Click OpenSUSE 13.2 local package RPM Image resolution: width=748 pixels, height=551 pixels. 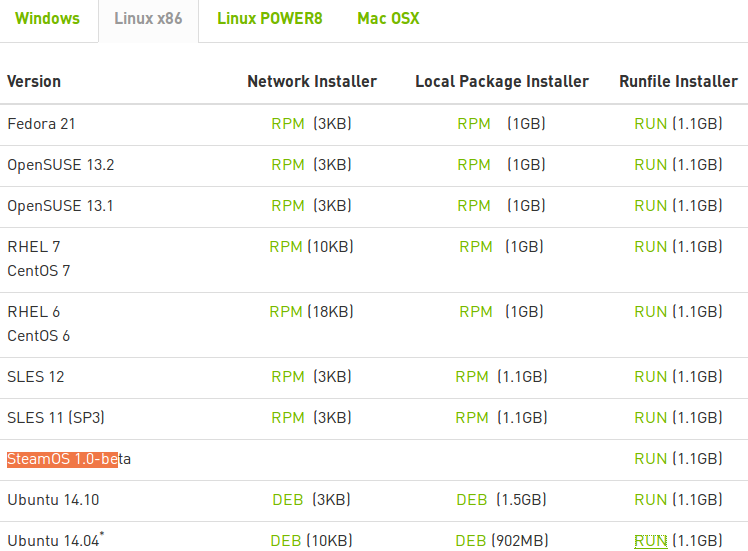coord(474,165)
